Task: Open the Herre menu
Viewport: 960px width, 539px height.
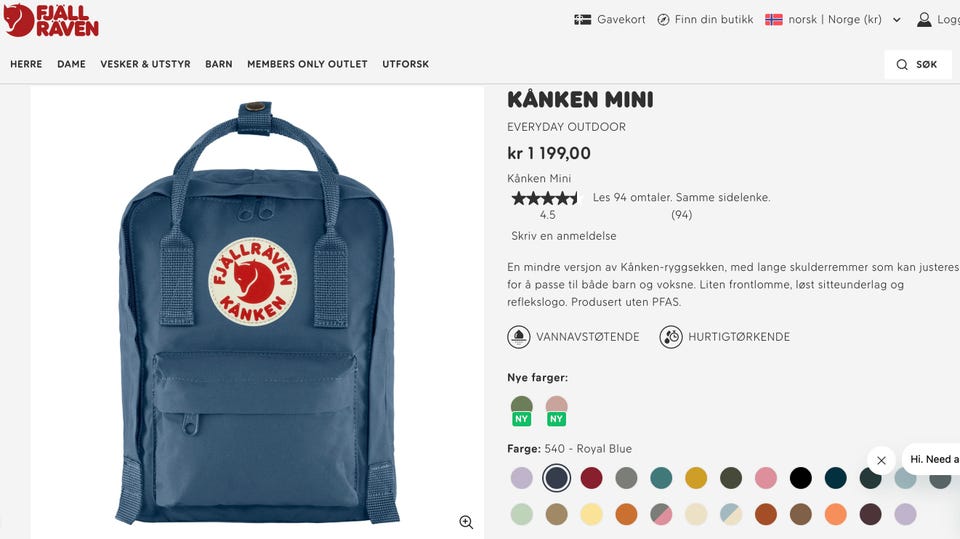Action: point(26,64)
